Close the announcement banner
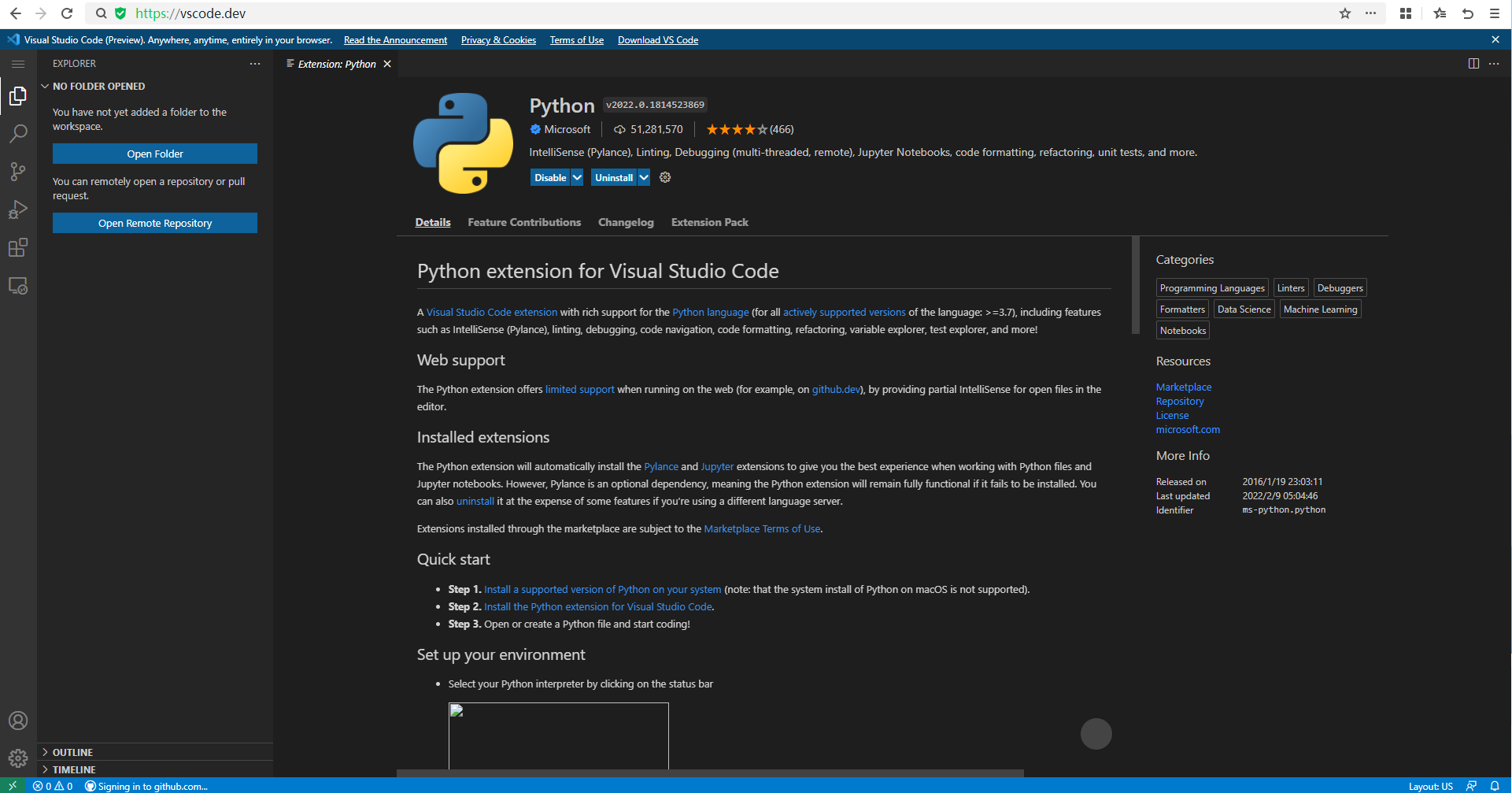1512x793 pixels. [1495, 39]
